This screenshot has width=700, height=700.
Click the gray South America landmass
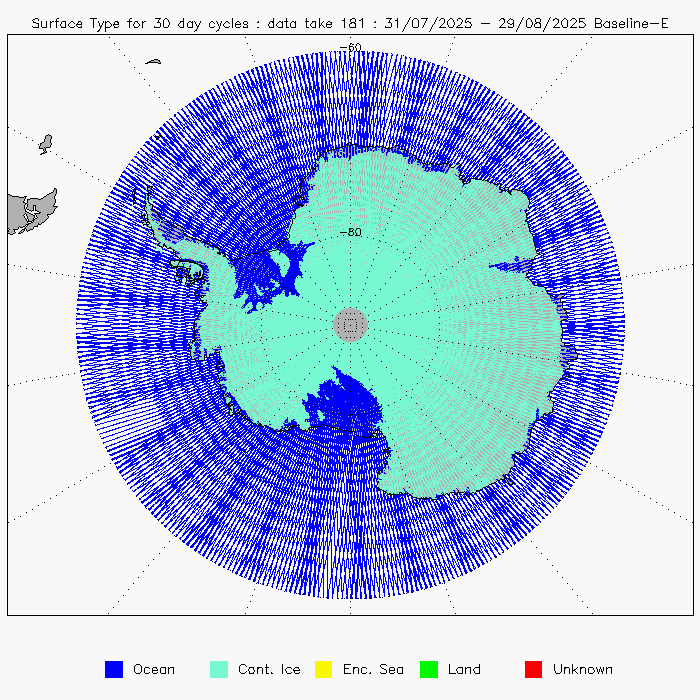tap(30, 212)
